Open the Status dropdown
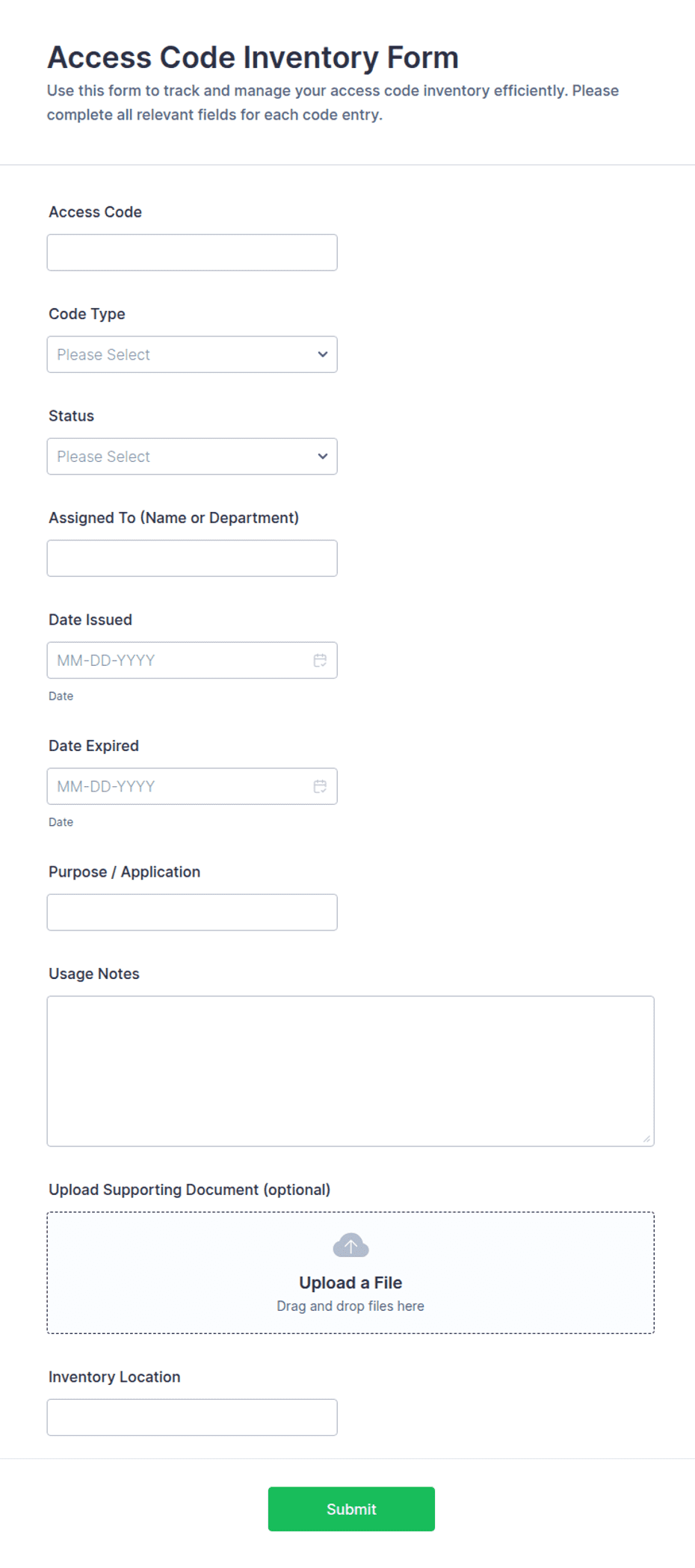This screenshot has height=1568, width=695. (x=192, y=456)
